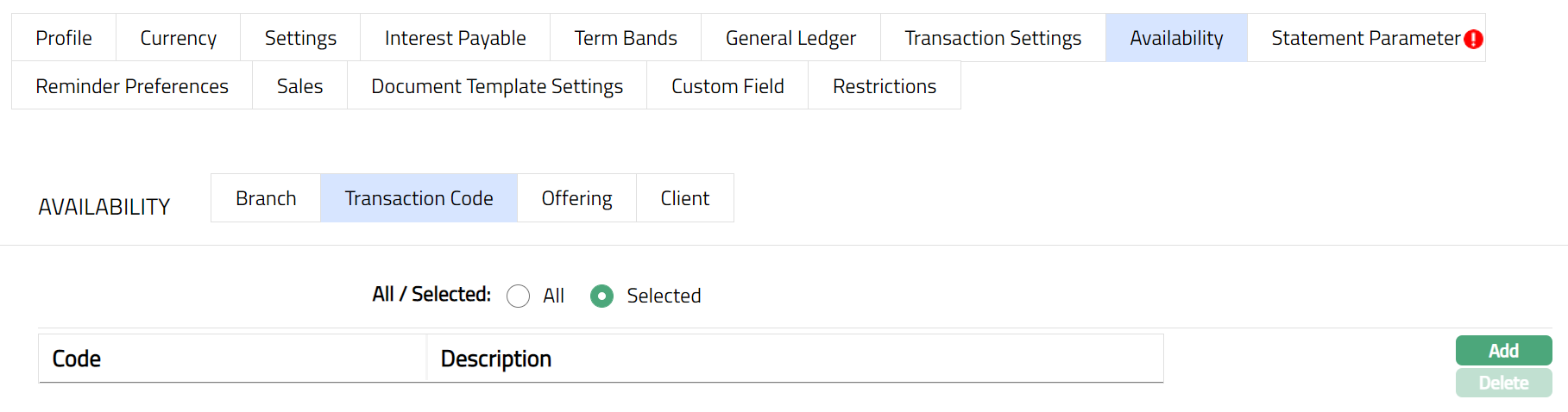
Task: View the Term Bands tab
Action: point(626,38)
